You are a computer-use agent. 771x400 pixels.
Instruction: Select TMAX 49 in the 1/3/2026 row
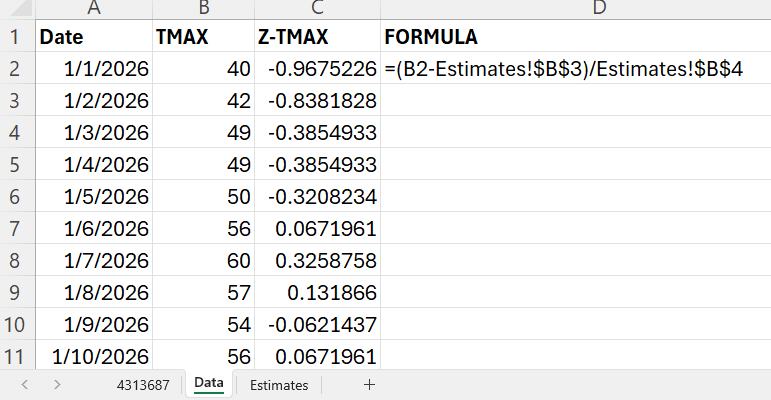tap(204, 132)
